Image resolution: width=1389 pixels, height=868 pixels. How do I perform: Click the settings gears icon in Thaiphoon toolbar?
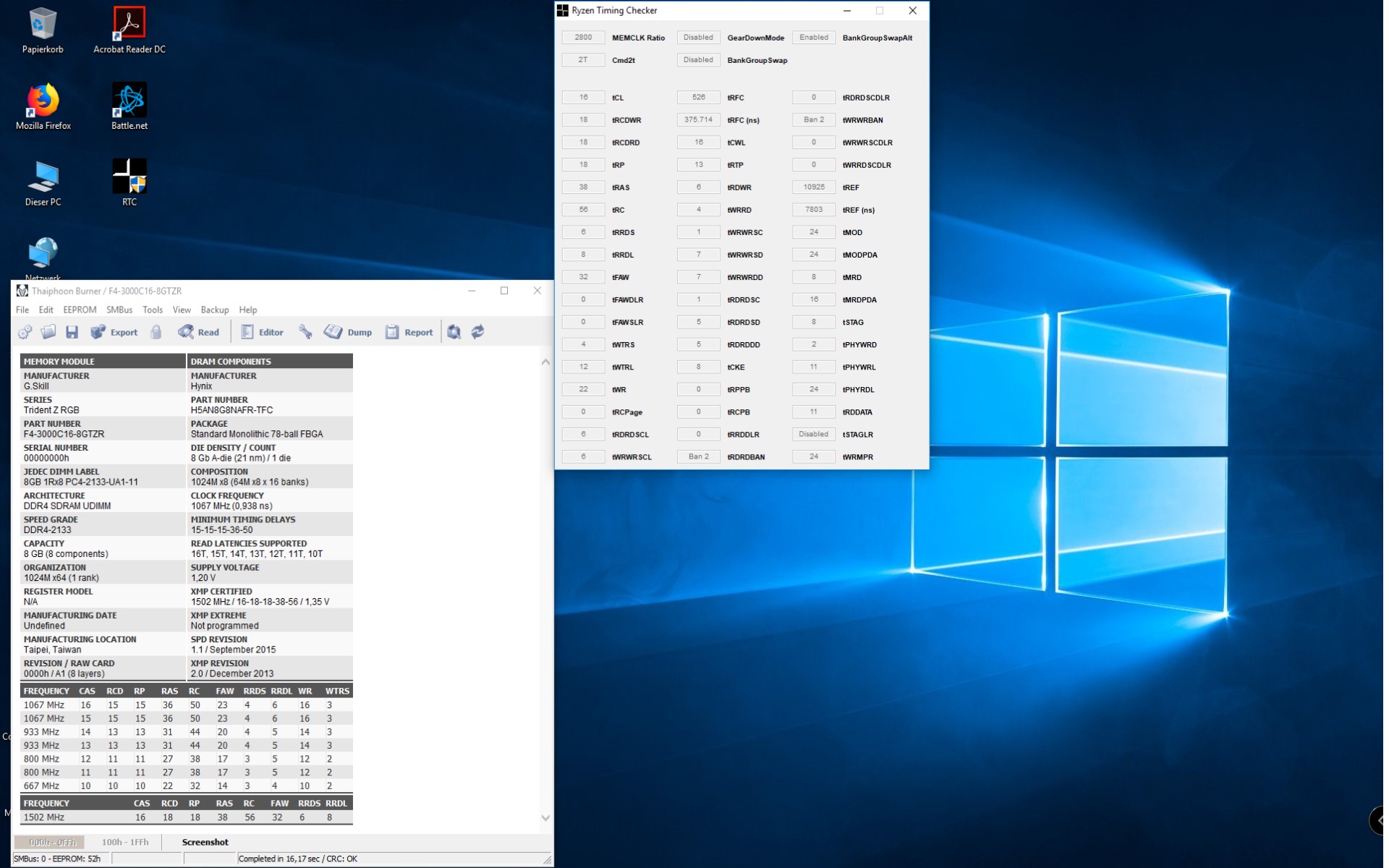pyautogui.click(x=25, y=333)
